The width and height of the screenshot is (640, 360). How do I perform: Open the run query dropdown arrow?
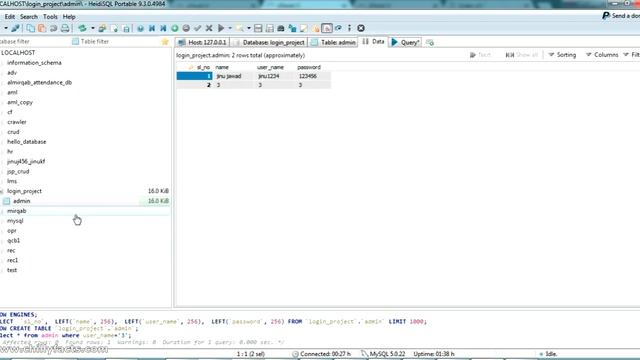pos(230,28)
